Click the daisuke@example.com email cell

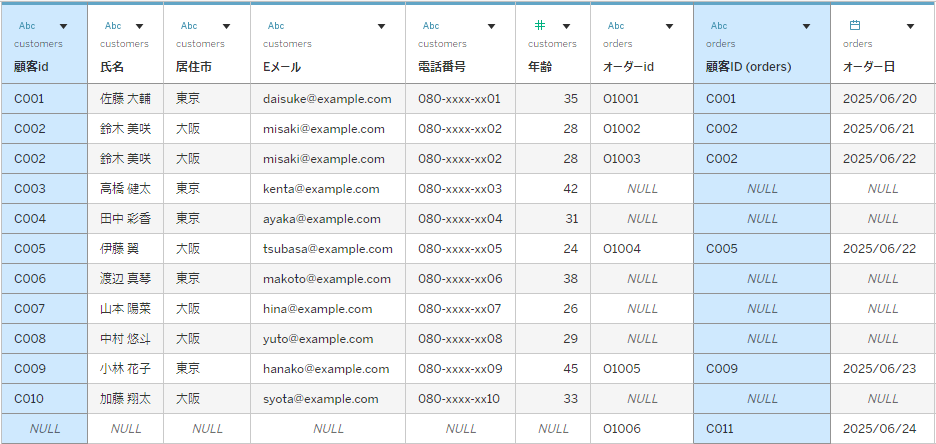point(328,98)
